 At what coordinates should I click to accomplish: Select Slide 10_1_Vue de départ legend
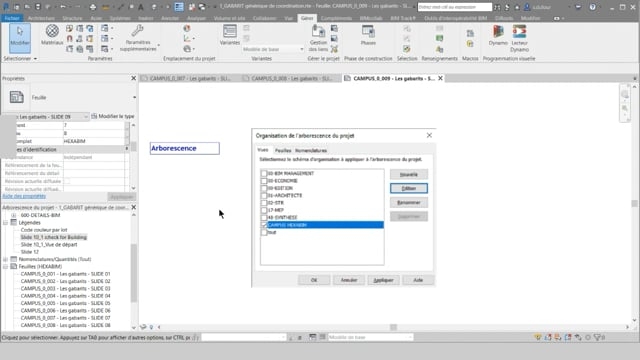click(49, 244)
